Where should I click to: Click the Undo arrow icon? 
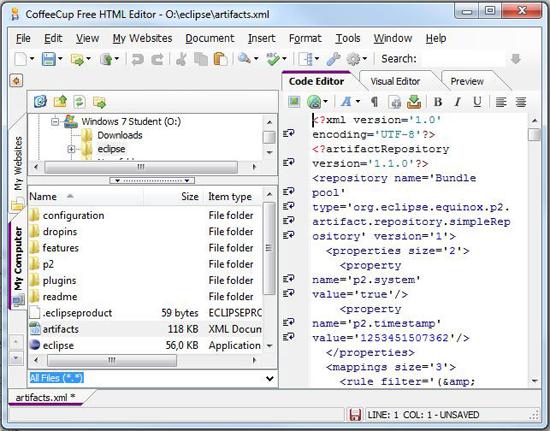tap(137, 59)
